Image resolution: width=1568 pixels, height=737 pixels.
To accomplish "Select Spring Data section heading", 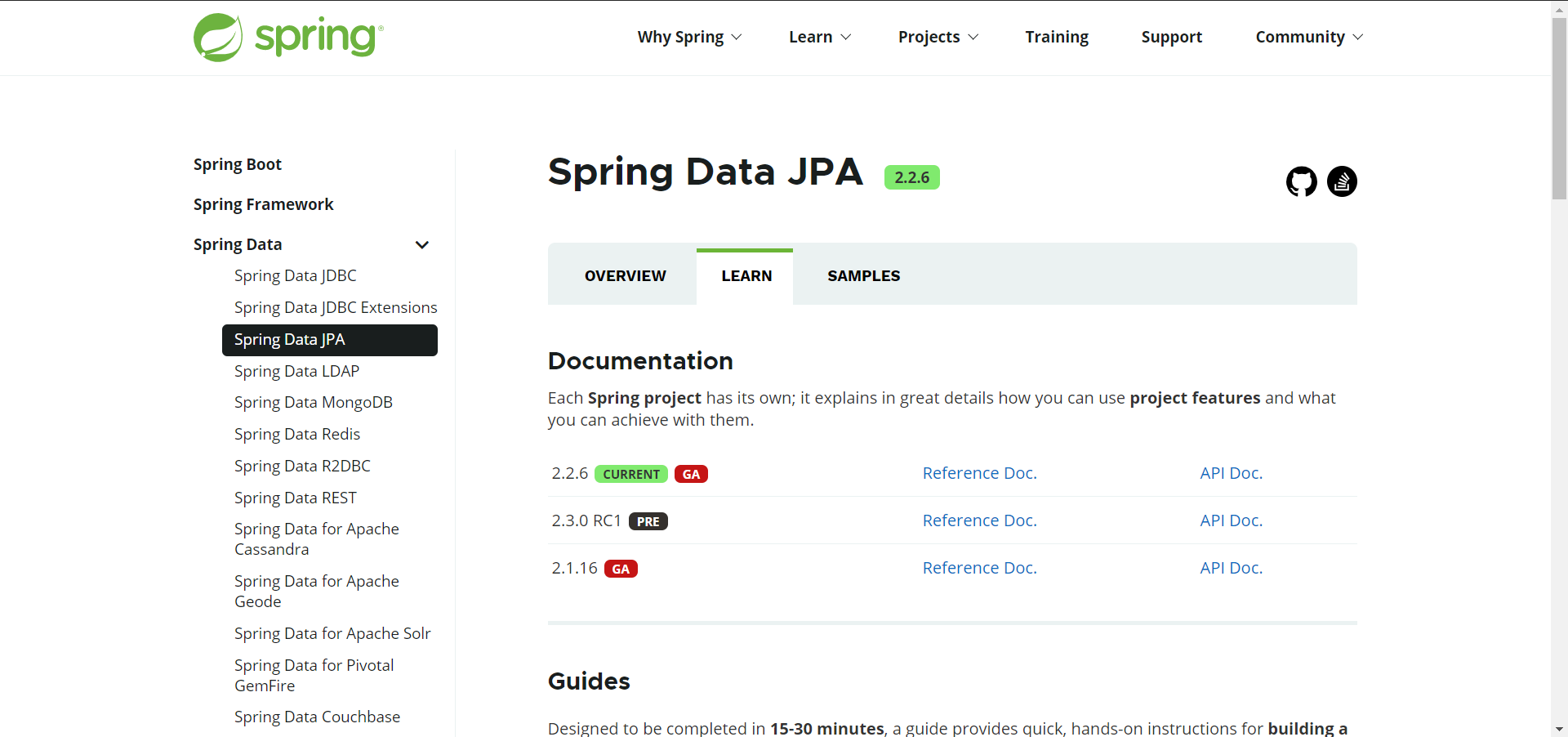I will [x=238, y=244].
